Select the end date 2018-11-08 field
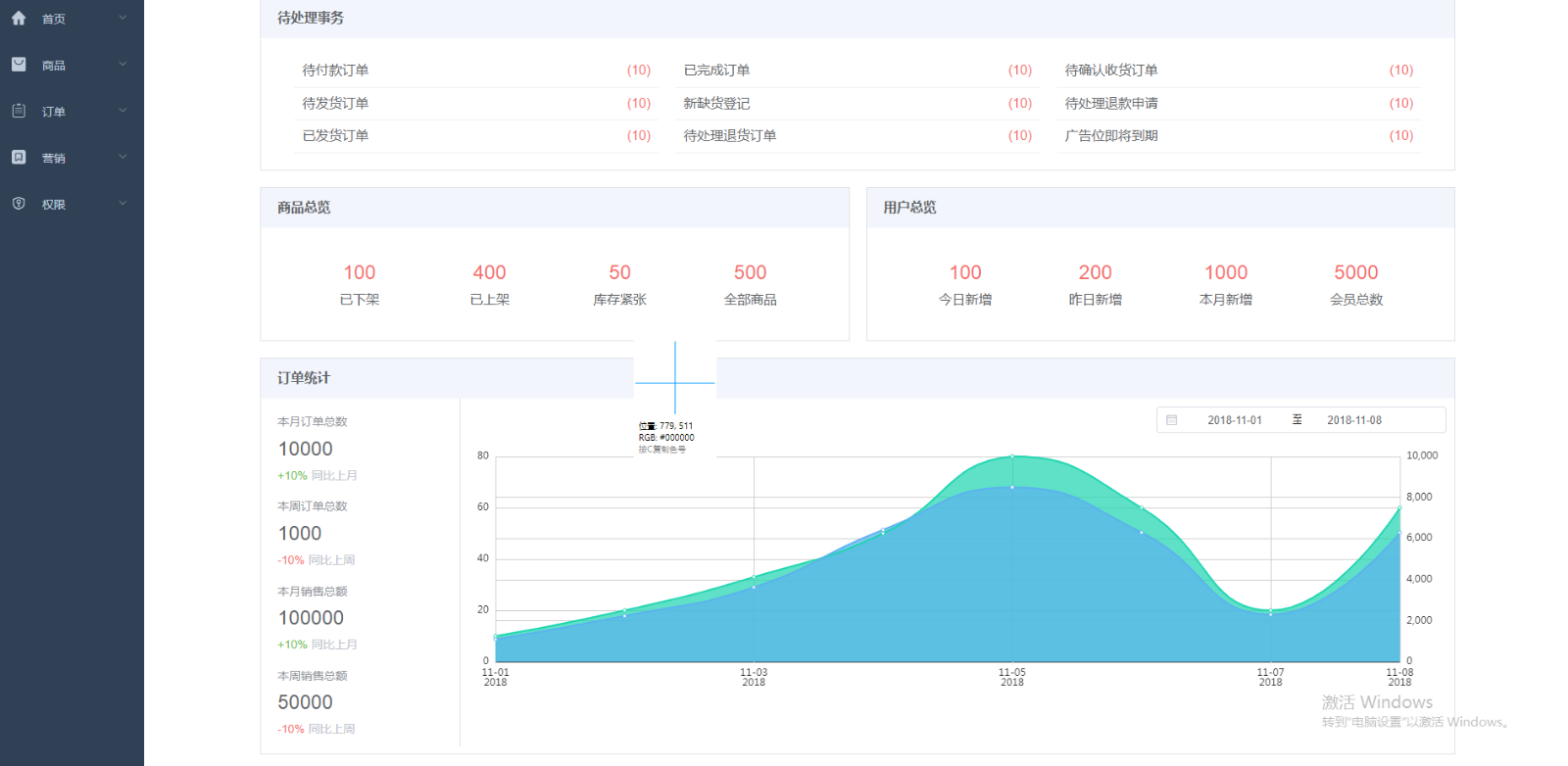 tap(1354, 420)
